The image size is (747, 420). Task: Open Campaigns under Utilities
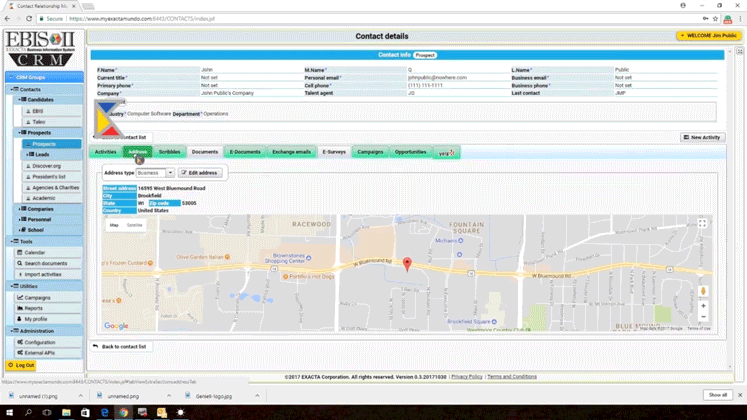(48, 298)
